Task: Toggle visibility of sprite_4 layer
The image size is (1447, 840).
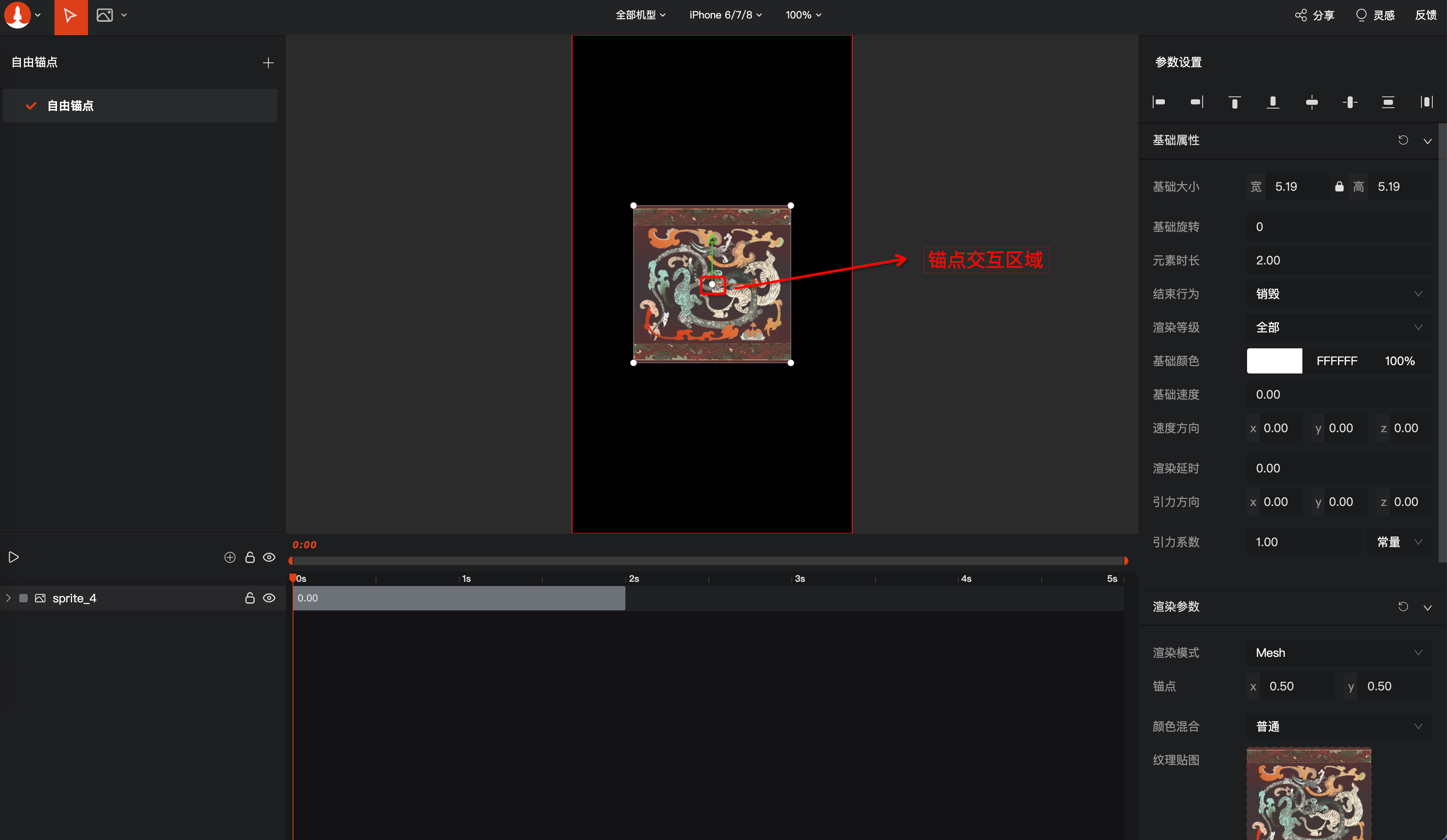Action: (x=269, y=598)
